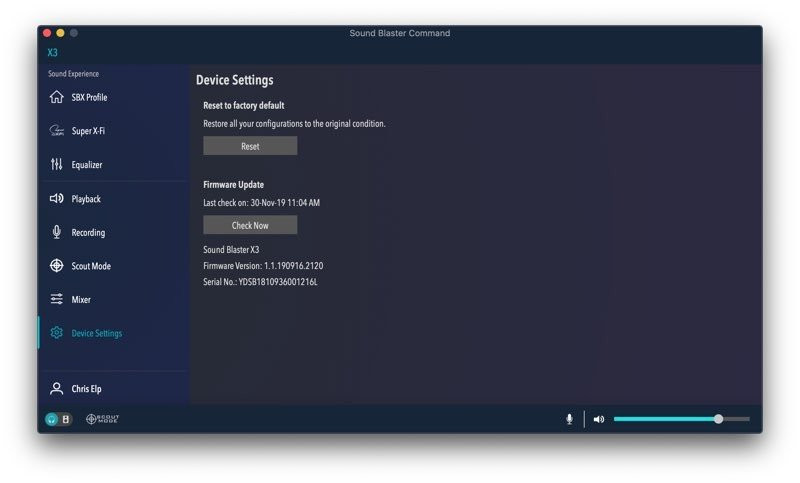
Task: Mute the microphone in the bottom bar
Action: [x=569, y=419]
